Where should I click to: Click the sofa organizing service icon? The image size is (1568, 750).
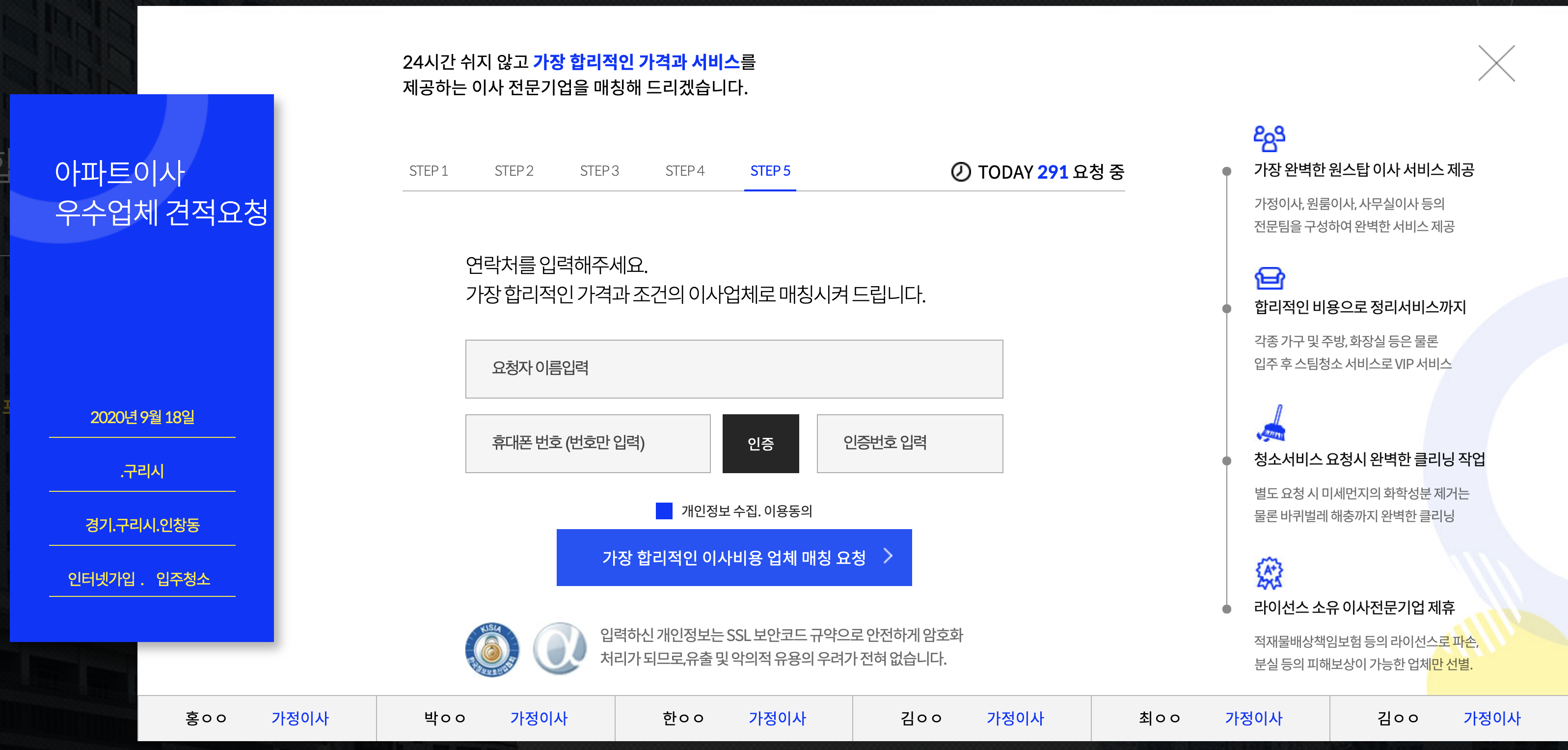1269,278
